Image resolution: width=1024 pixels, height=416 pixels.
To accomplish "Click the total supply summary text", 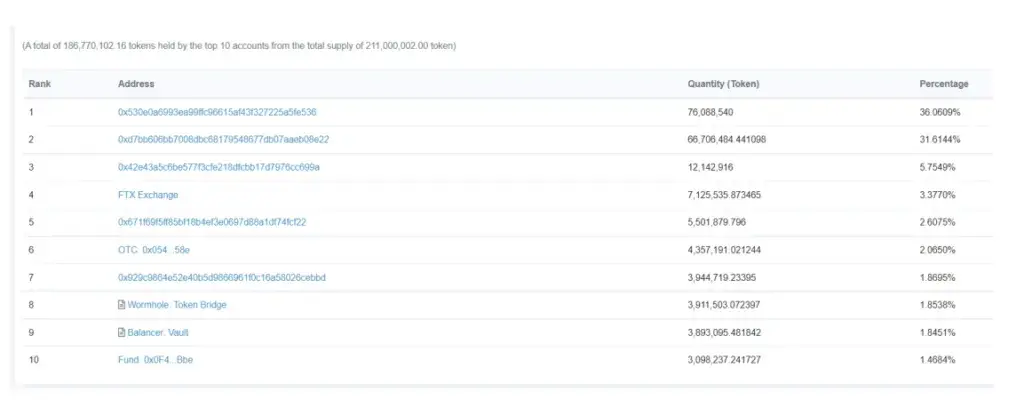I will coord(239,46).
